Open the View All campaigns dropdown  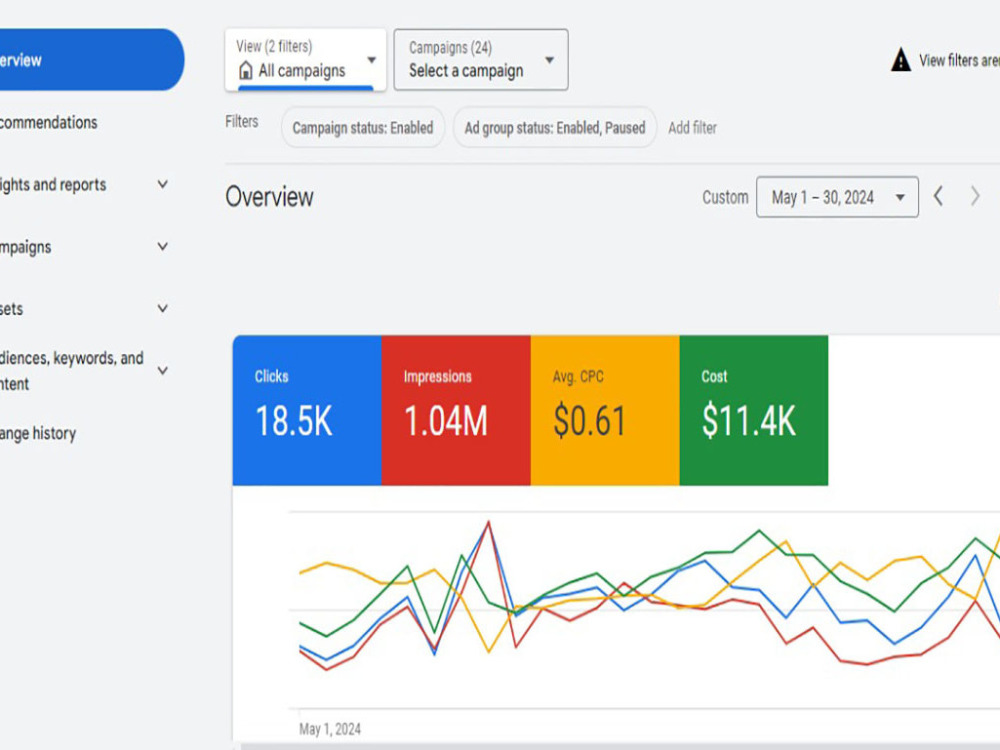click(305, 60)
